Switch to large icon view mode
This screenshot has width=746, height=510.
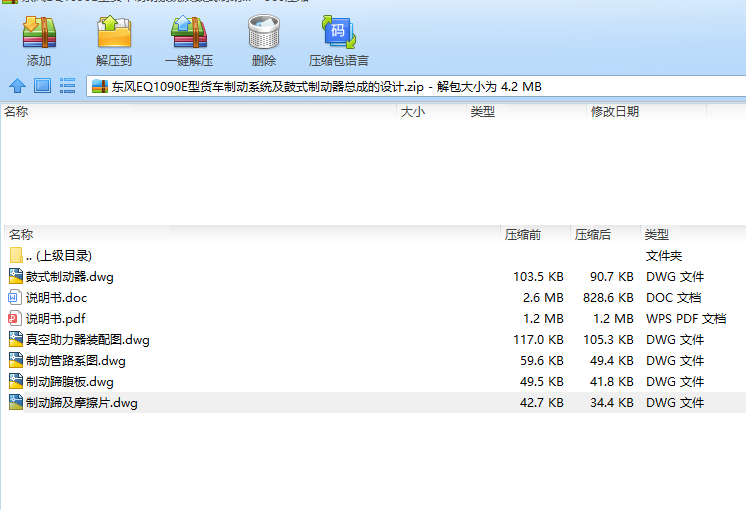click(42, 86)
